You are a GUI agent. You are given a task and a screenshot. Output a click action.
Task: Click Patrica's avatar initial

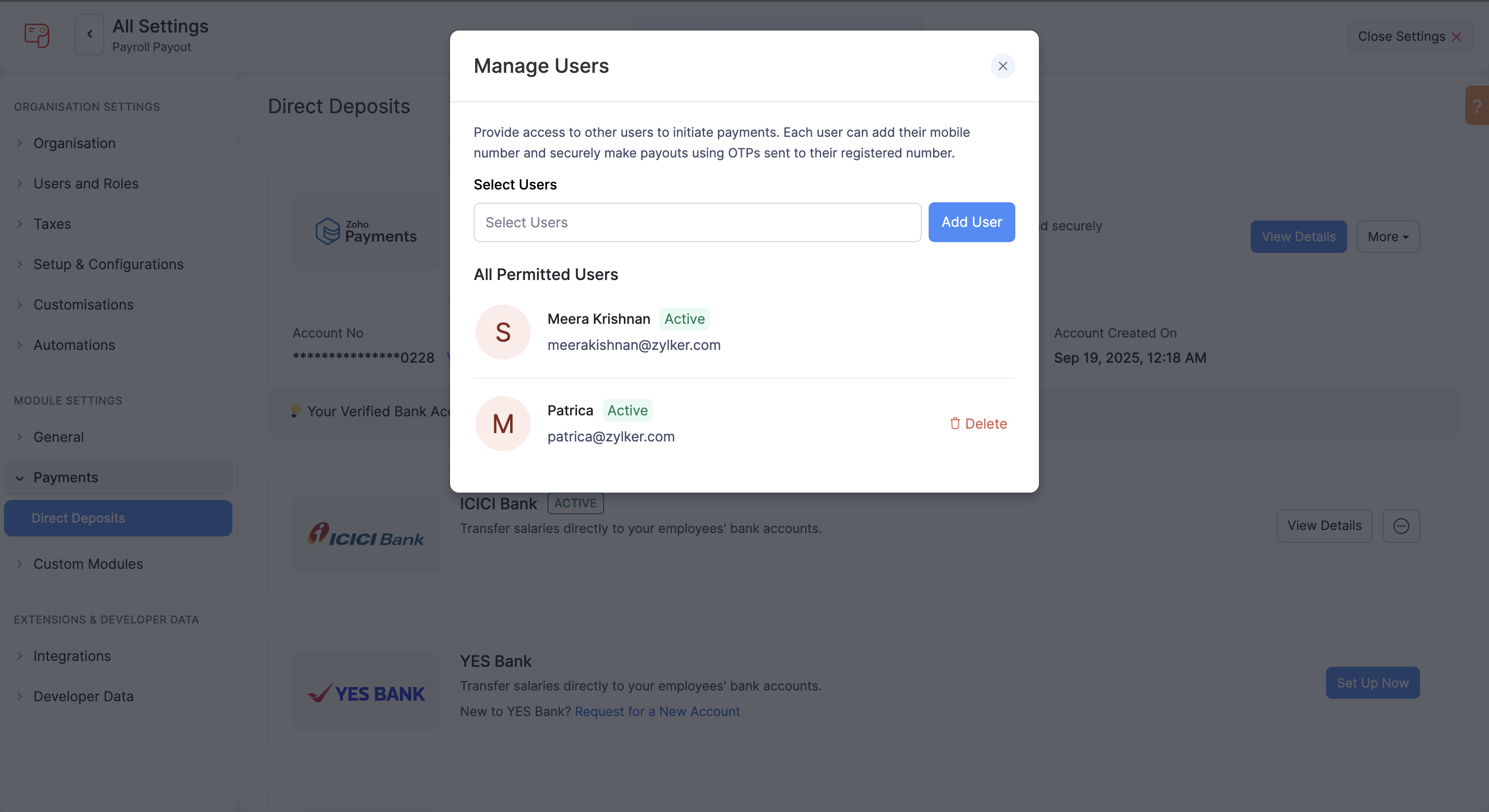pyautogui.click(x=502, y=423)
